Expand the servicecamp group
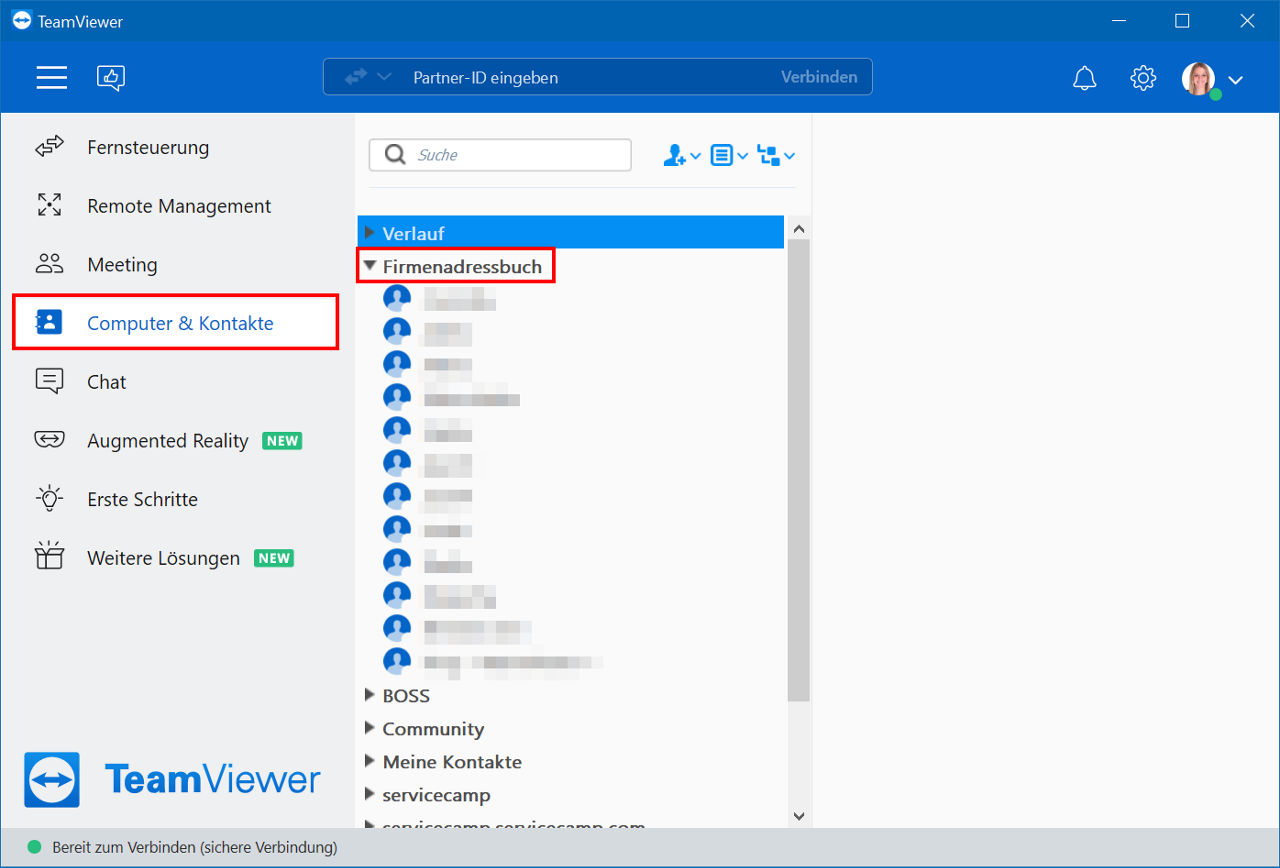The image size is (1280, 868). (x=369, y=795)
